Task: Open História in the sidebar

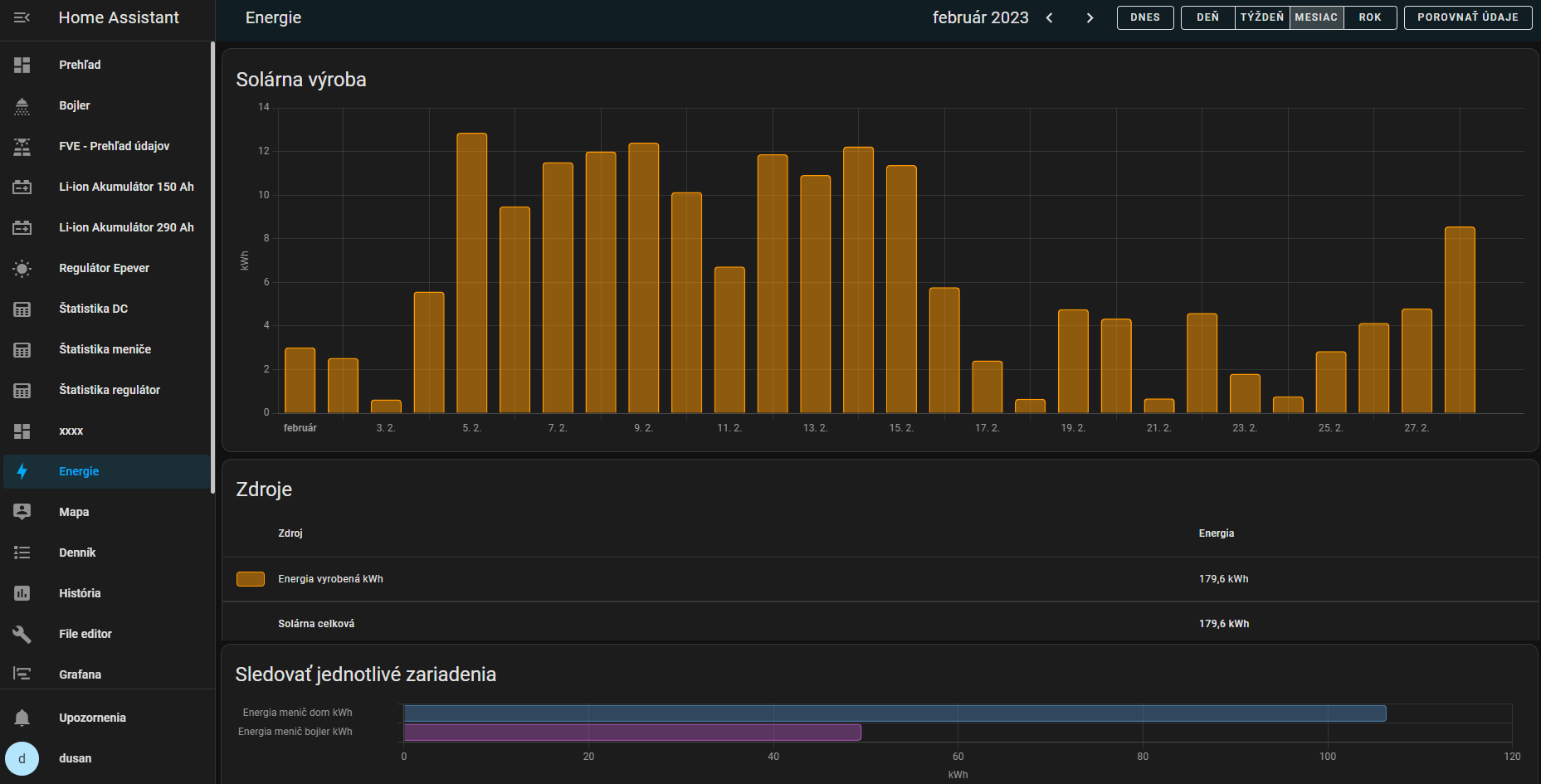Action: (x=80, y=593)
